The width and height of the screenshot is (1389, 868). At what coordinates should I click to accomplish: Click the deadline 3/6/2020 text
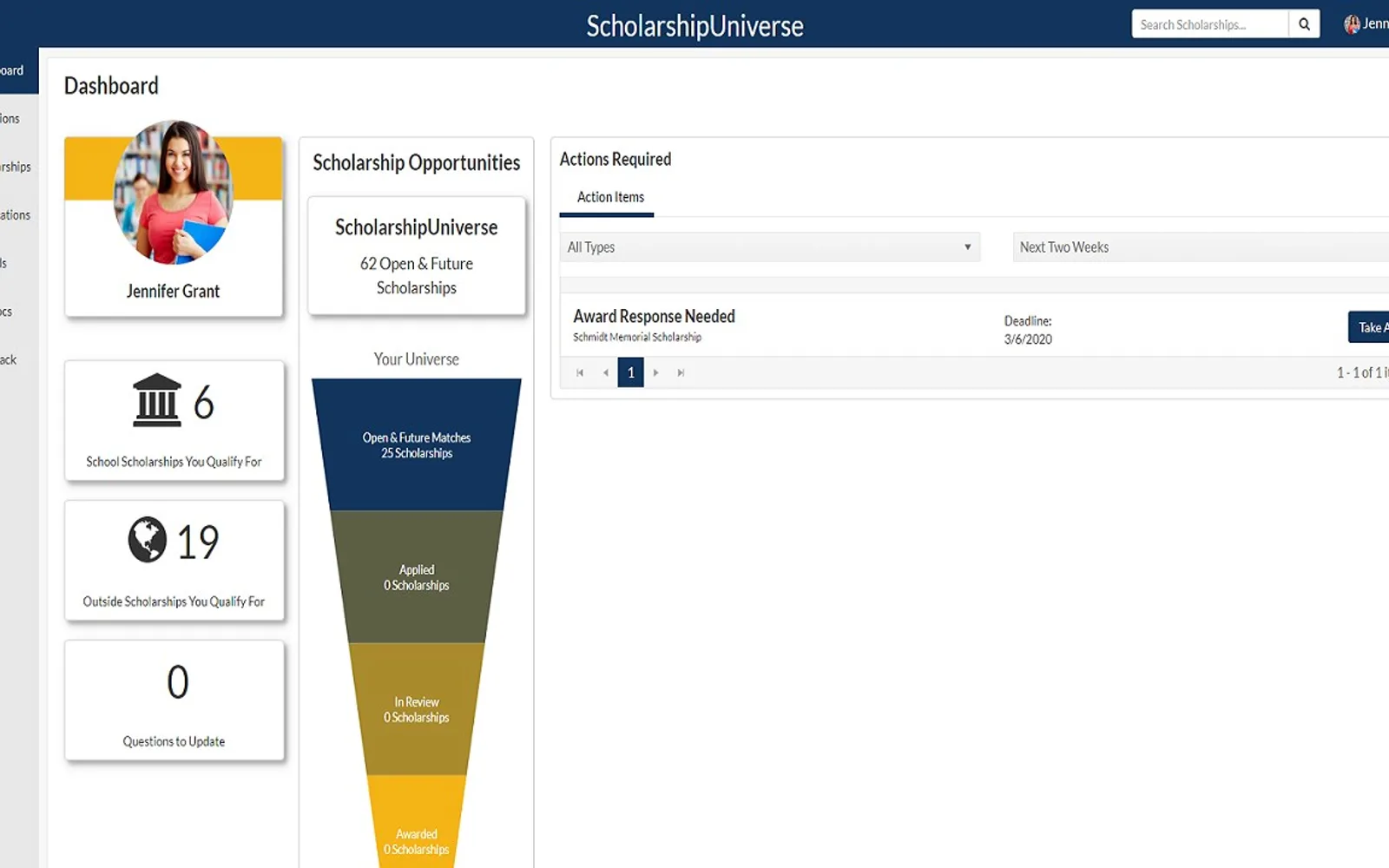click(x=1028, y=339)
